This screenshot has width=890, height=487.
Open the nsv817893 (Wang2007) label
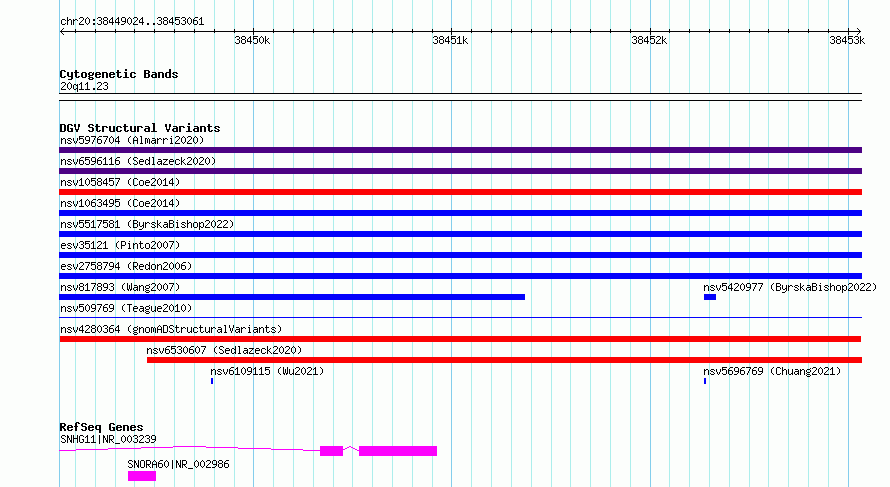(x=120, y=287)
